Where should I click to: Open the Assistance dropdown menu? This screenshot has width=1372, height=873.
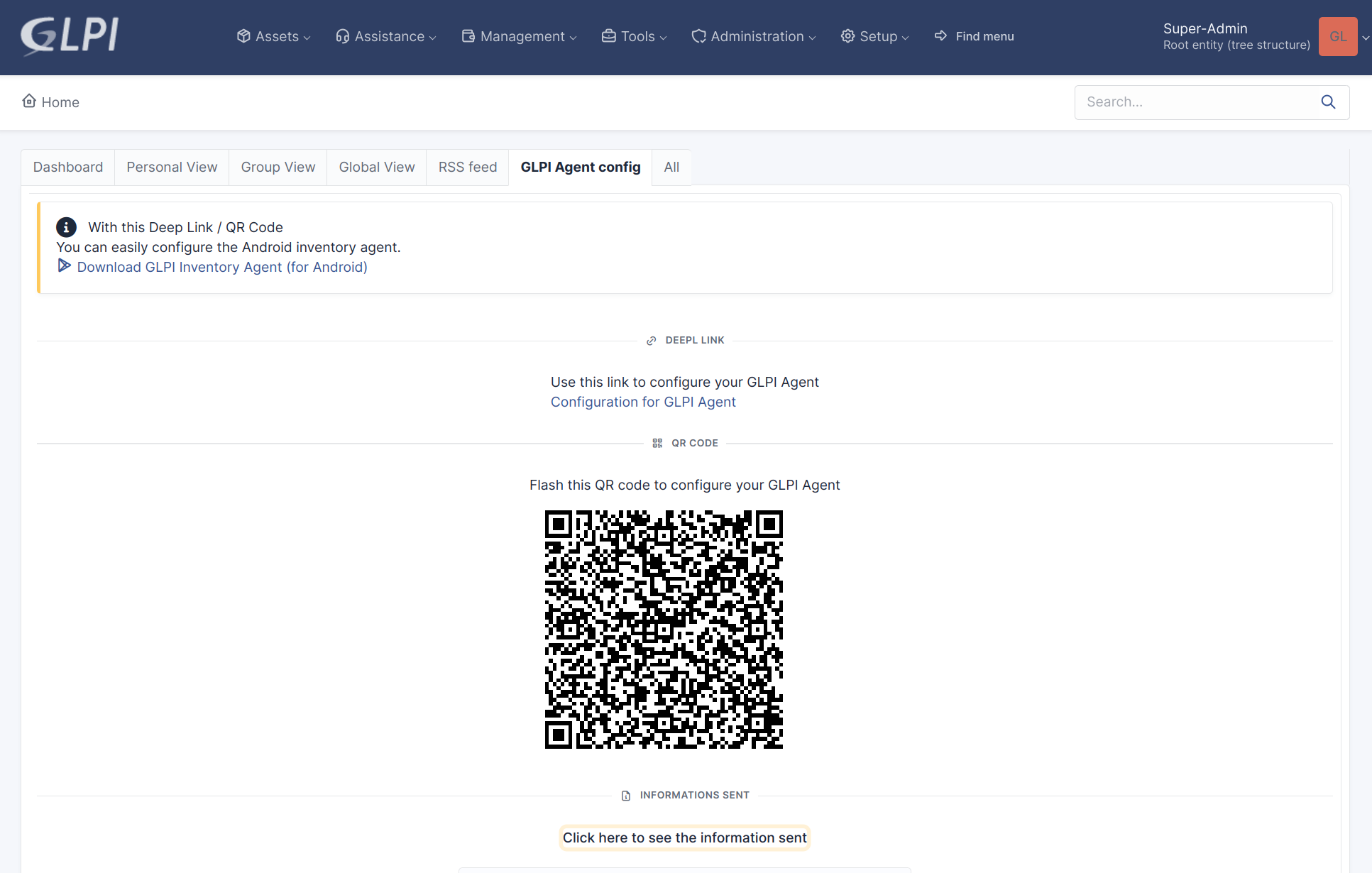[385, 36]
